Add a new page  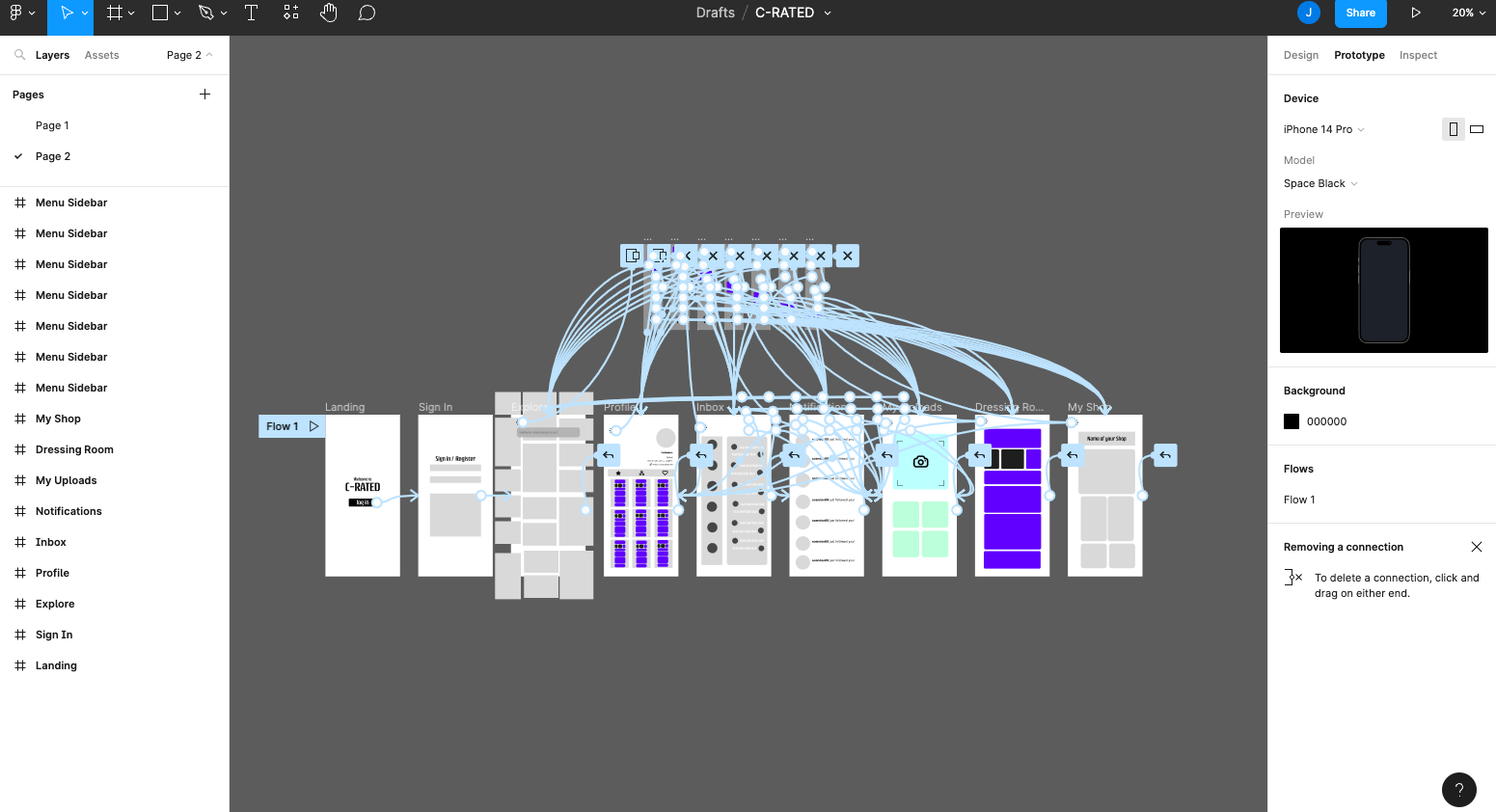click(204, 95)
